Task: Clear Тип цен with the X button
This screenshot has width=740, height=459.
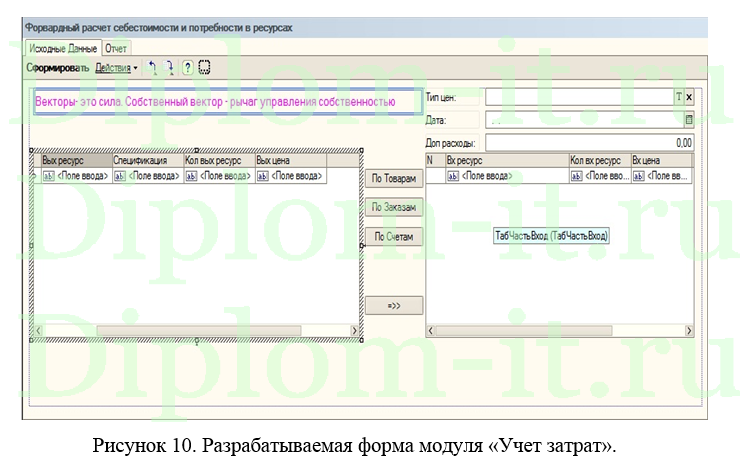Action: click(689, 97)
